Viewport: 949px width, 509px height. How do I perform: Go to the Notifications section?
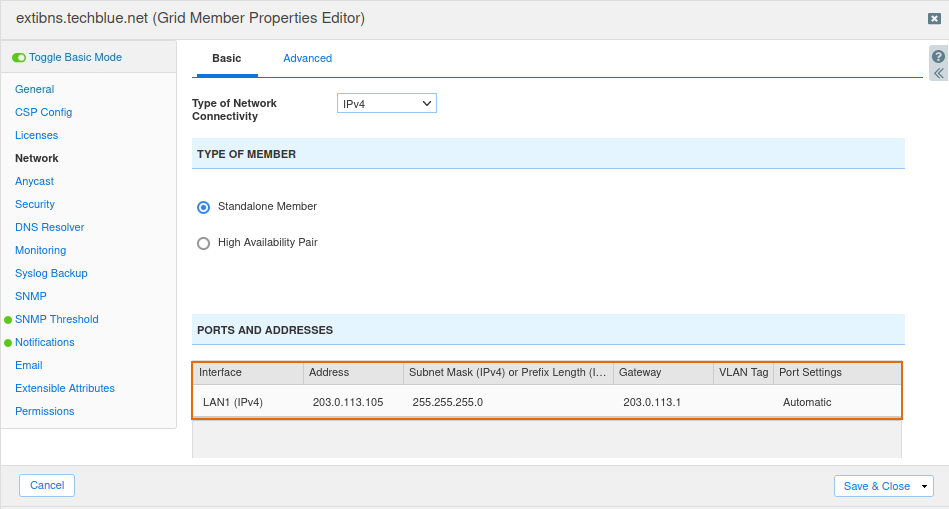coord(45,342)
